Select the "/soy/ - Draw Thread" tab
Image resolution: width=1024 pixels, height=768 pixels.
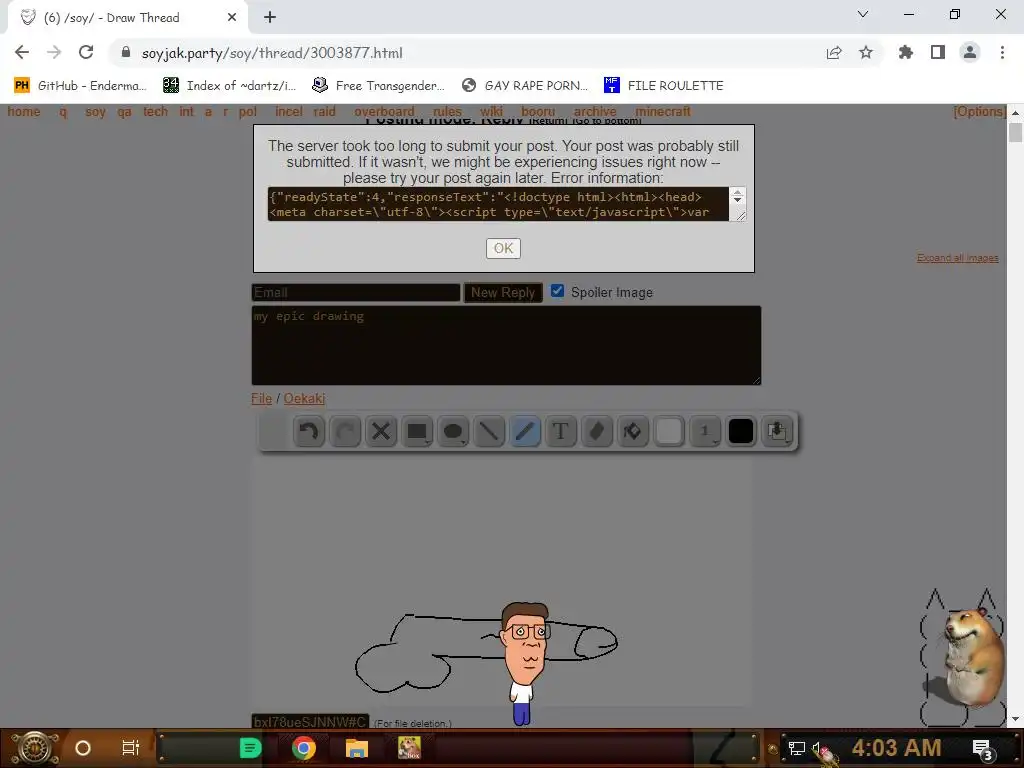pos(127,18)
